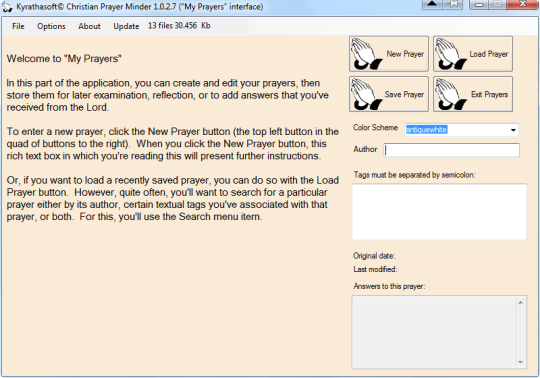The image size is (540, 378).
Task: Open the About menu
Action: (x=89, y=26)
